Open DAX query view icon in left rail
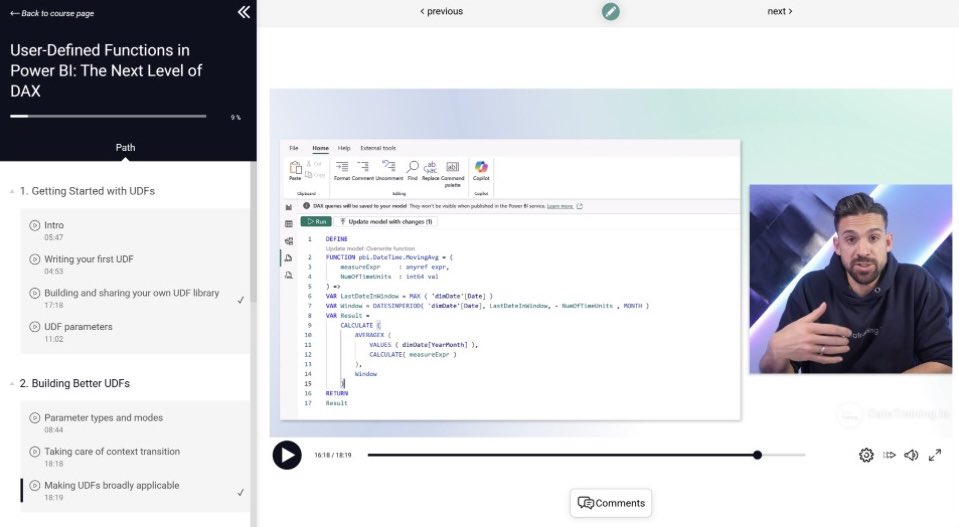959x527 pixels. coord(289,258)
